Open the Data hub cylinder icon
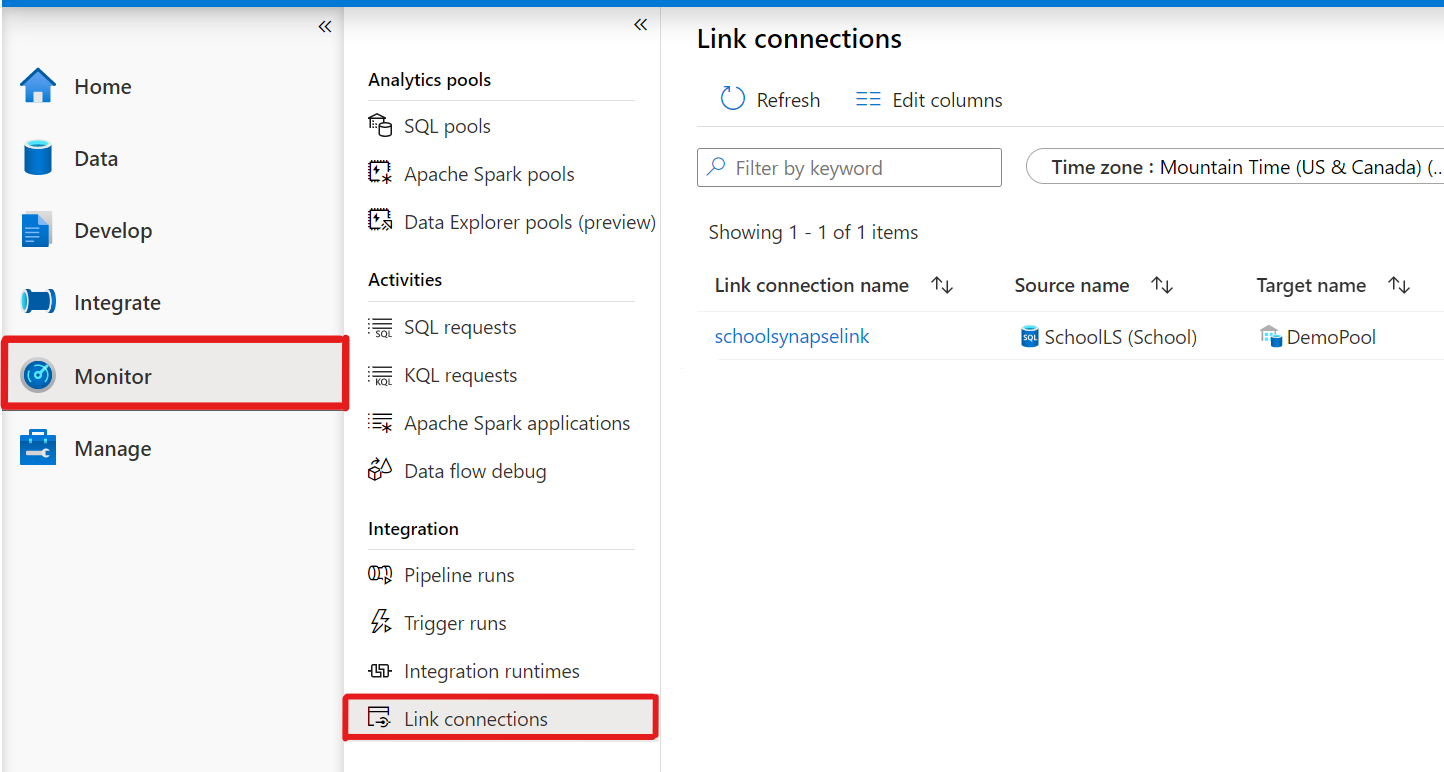 coord(38,158)
